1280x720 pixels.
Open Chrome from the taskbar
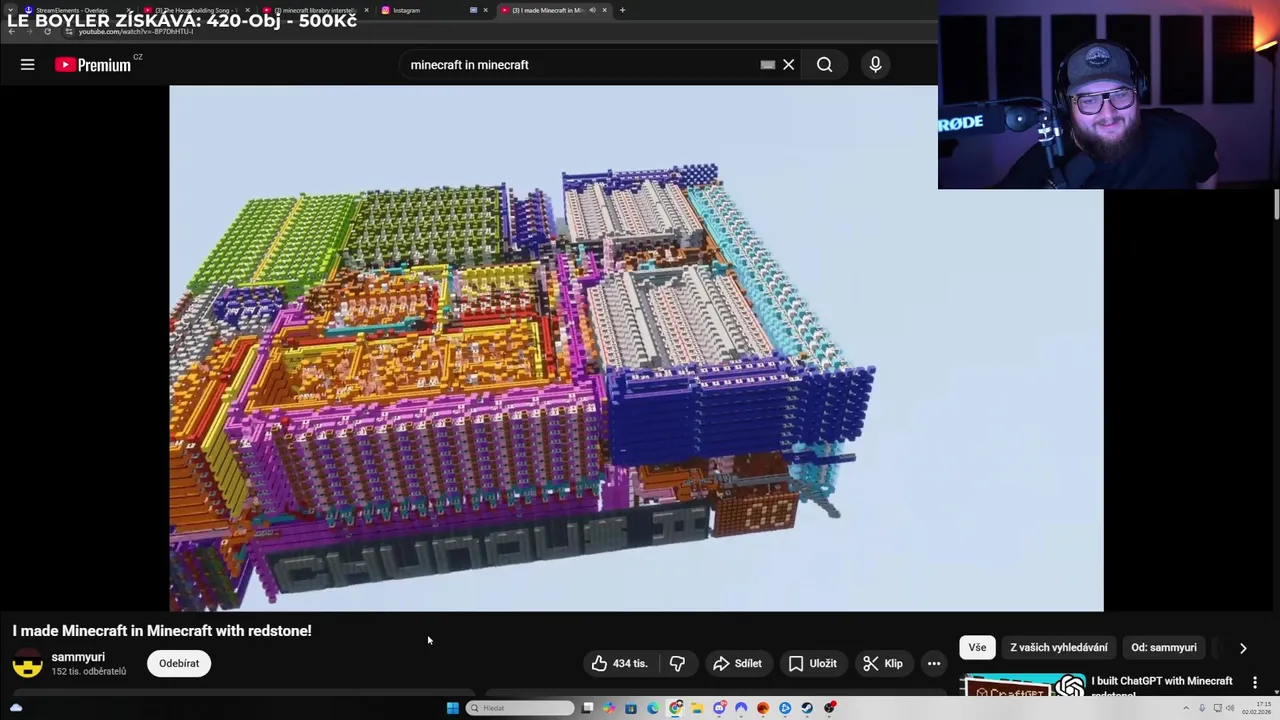675,708
